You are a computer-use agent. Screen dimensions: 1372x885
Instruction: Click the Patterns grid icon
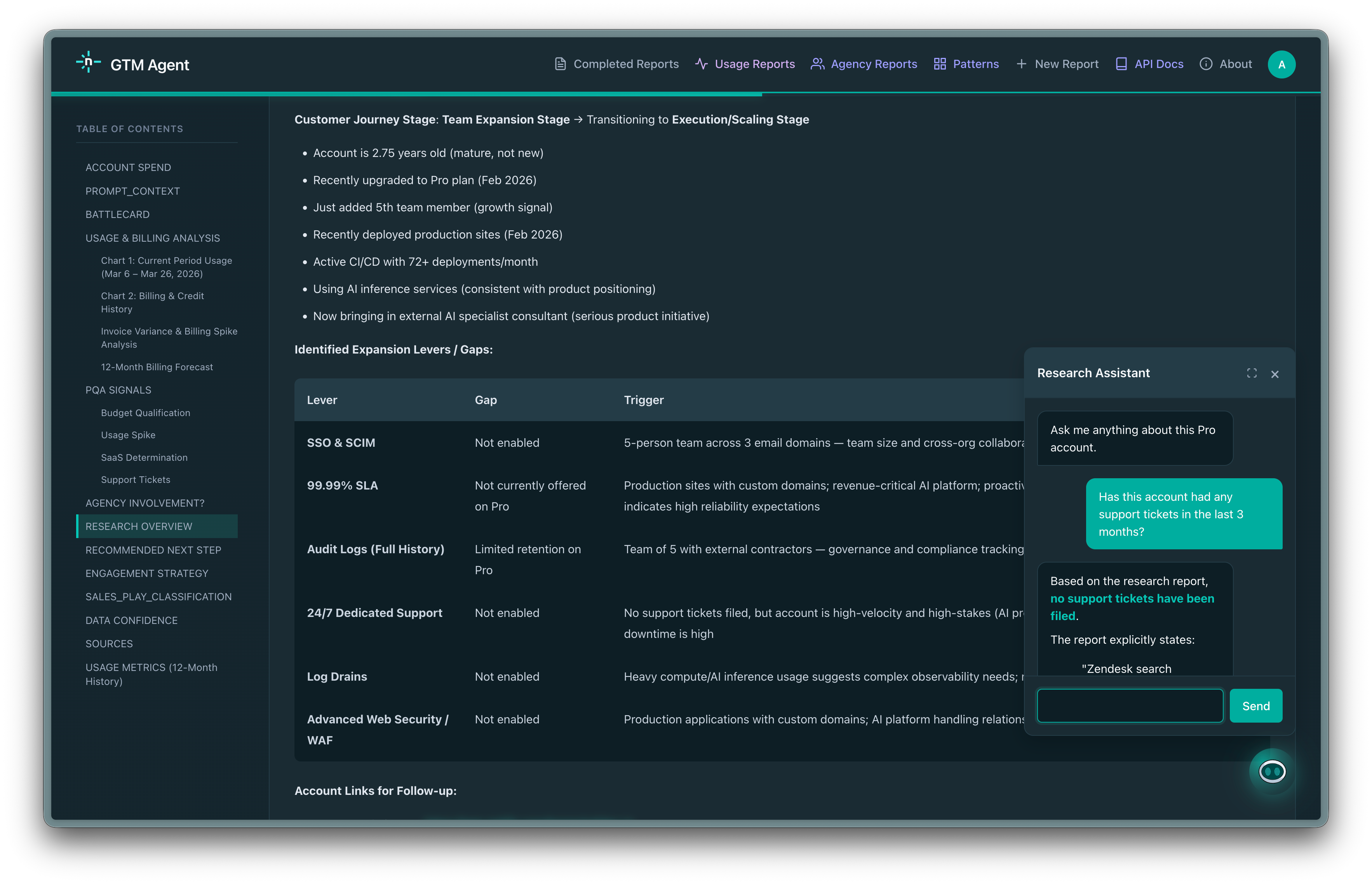[x=939, y=64]
